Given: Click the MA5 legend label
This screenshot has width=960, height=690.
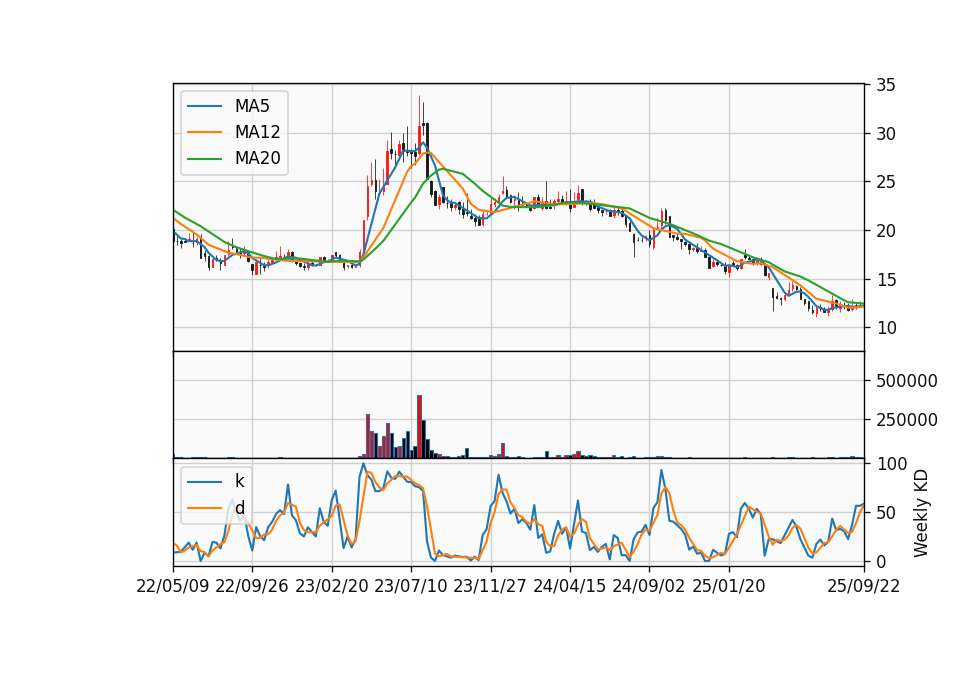Looking at the screenshot, I should tap(252, 106).
